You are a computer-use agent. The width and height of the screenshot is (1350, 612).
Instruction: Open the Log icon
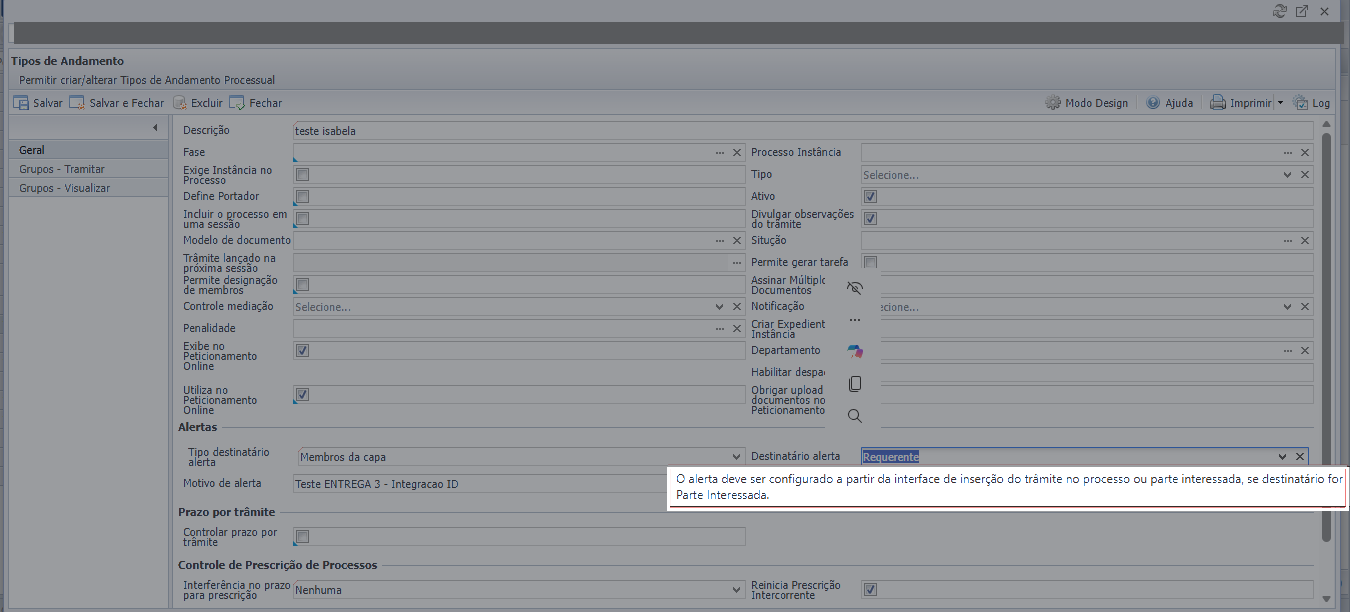(1301, 102)
